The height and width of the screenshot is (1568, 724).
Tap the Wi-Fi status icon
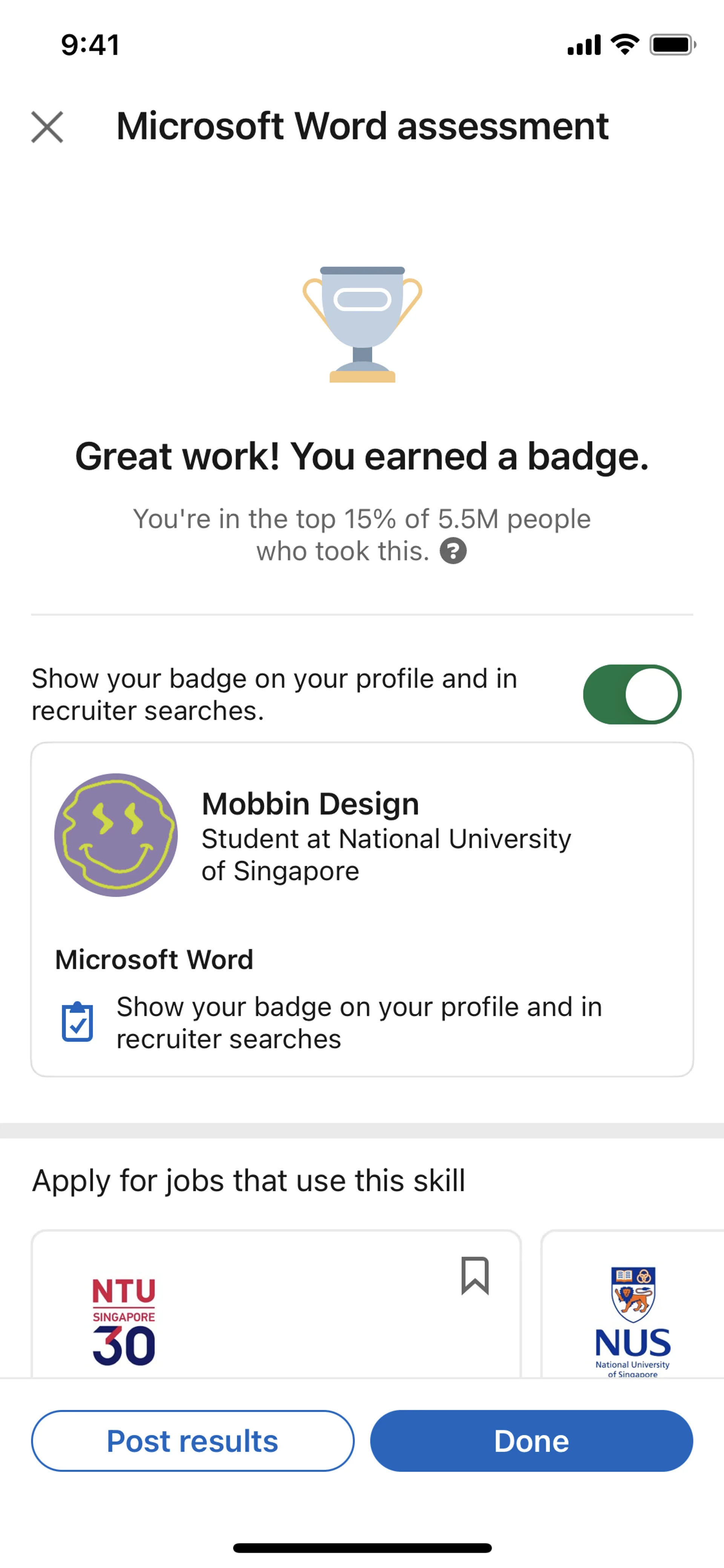625,45
